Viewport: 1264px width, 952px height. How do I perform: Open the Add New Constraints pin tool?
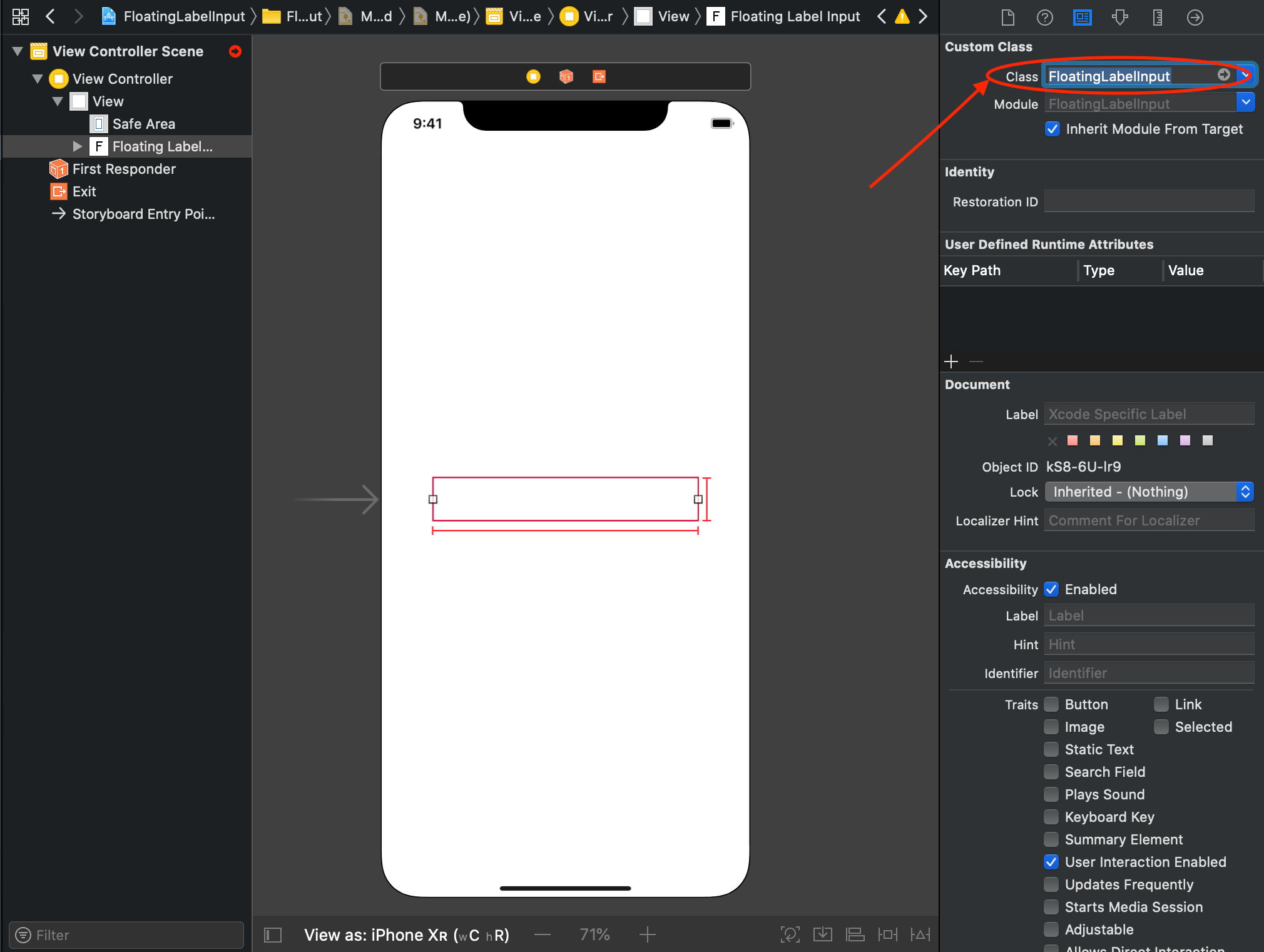tap(888, 934)
